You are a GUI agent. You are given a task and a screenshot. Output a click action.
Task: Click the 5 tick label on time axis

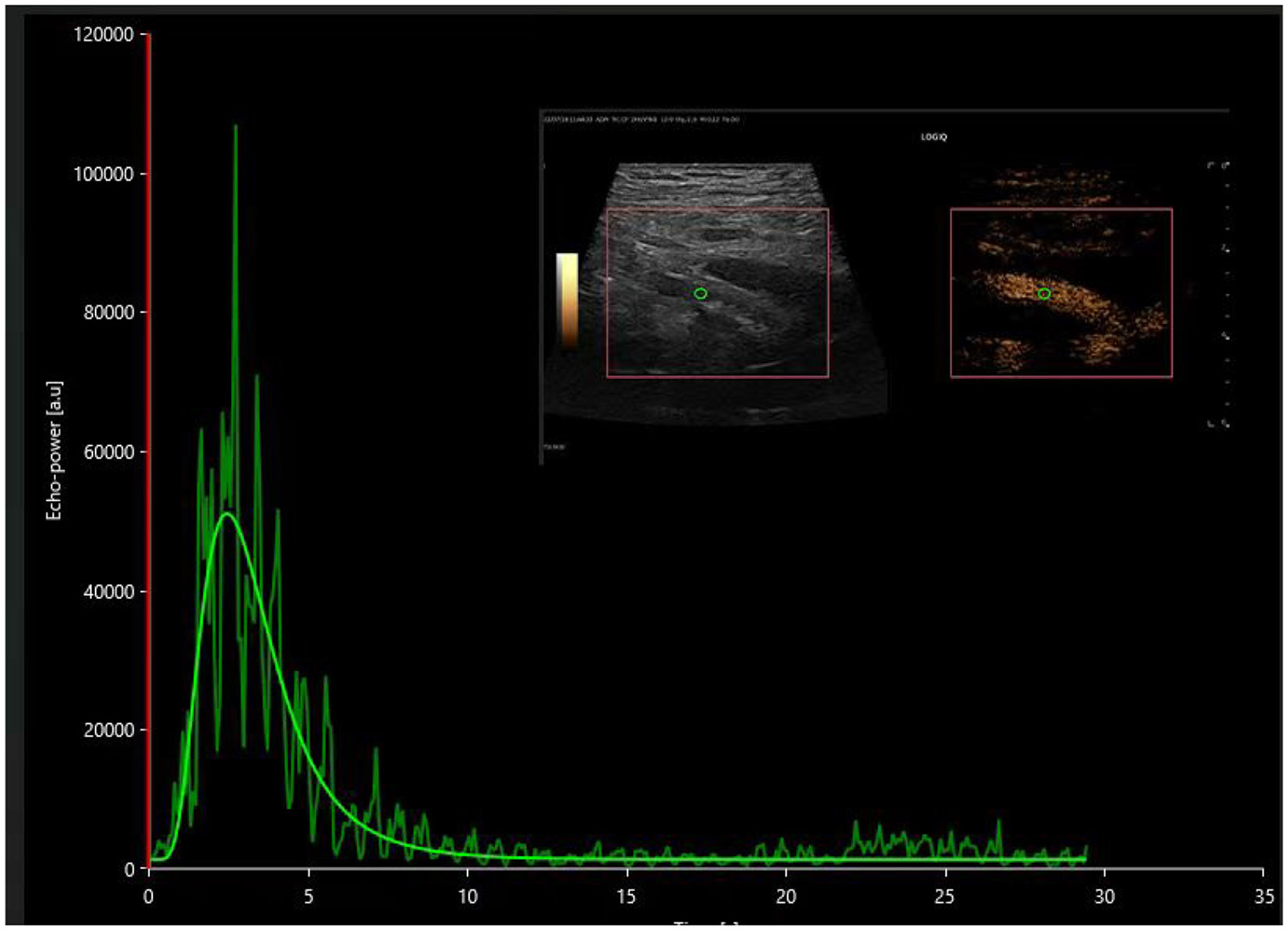(308, 897)
